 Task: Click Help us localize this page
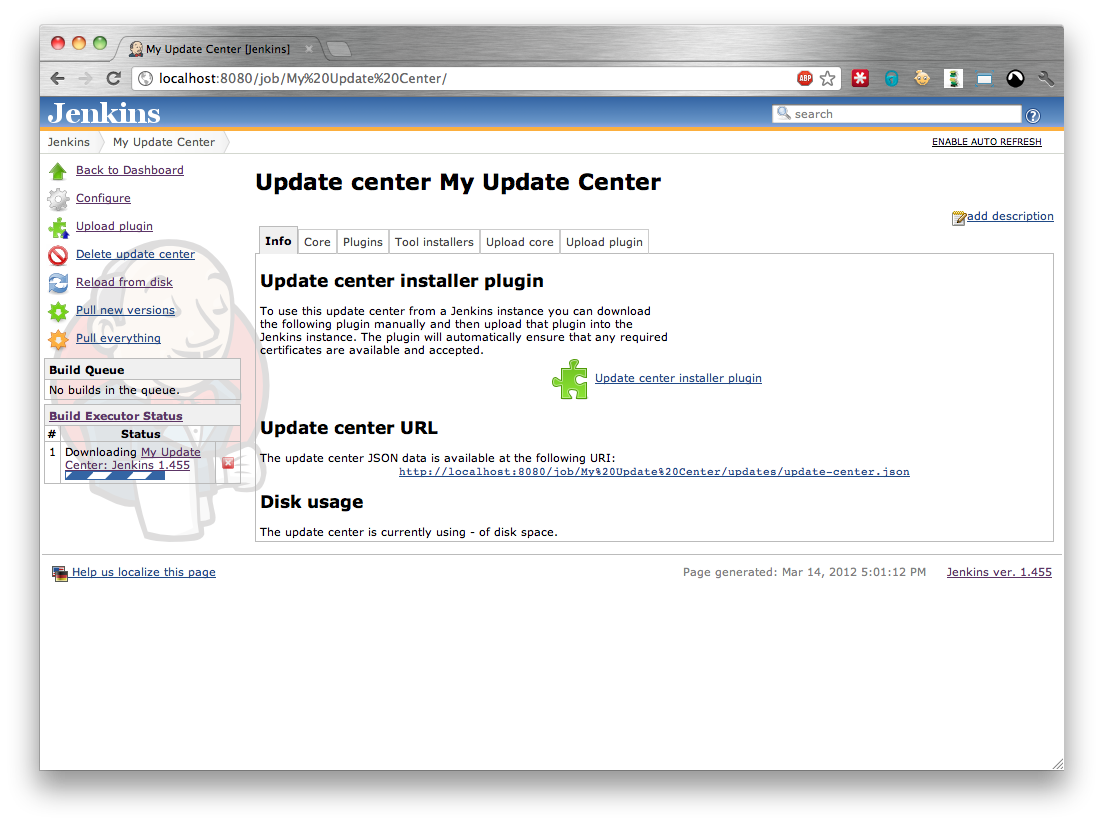click(x=144, y=572)
